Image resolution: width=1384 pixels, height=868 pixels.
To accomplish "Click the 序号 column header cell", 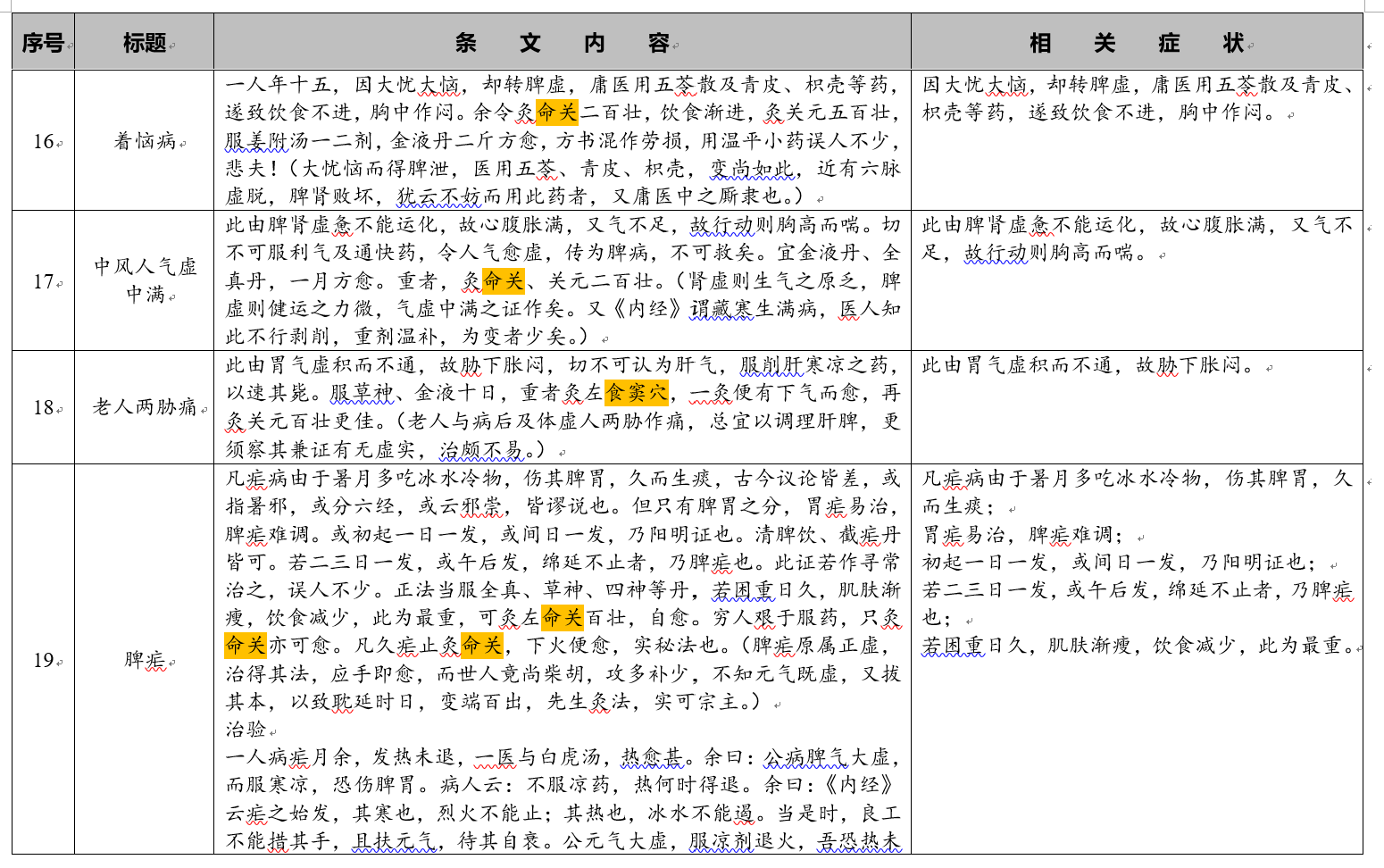I will (x=44, y=42).
